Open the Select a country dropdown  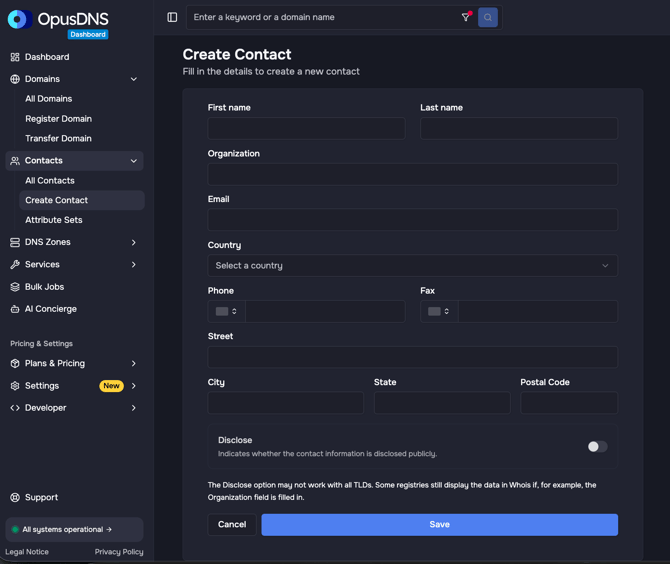pyautogui.click(x=412, y=265)
